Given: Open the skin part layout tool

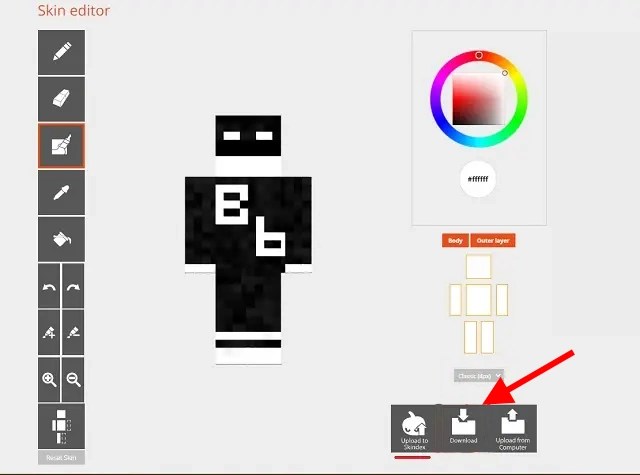Looking at the screenshot, I should point(62,426).
